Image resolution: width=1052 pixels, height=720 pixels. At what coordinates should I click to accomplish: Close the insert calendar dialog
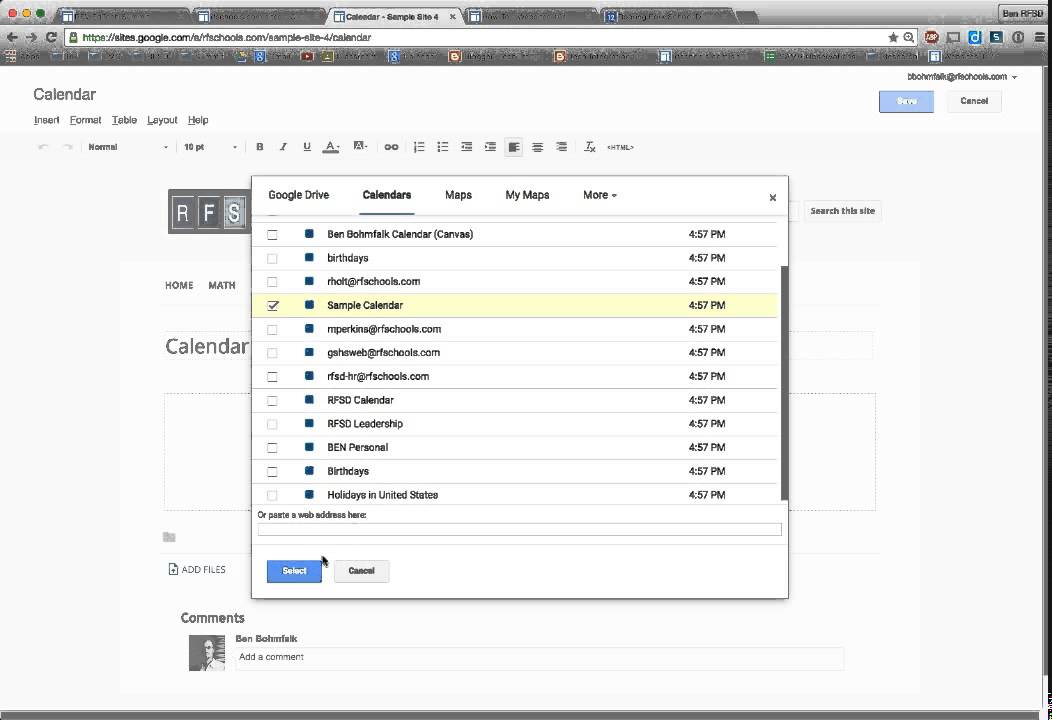coord(773,197)
